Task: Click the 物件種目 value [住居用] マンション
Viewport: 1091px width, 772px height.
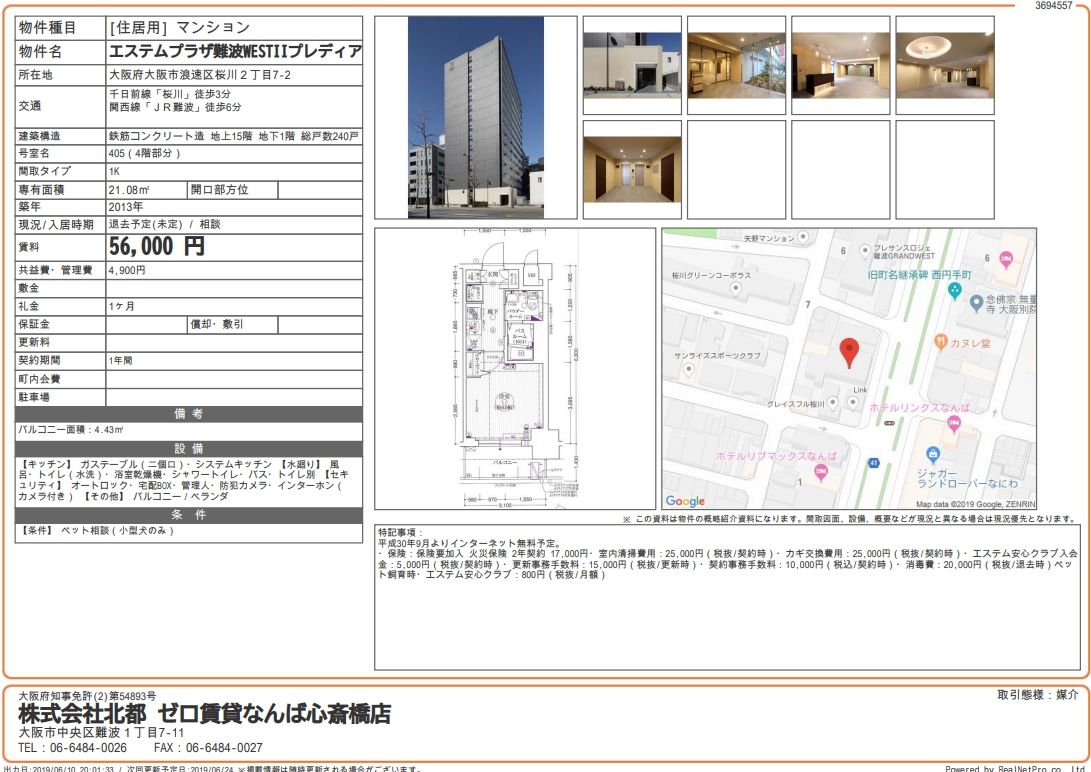Action: coord(179,27)
